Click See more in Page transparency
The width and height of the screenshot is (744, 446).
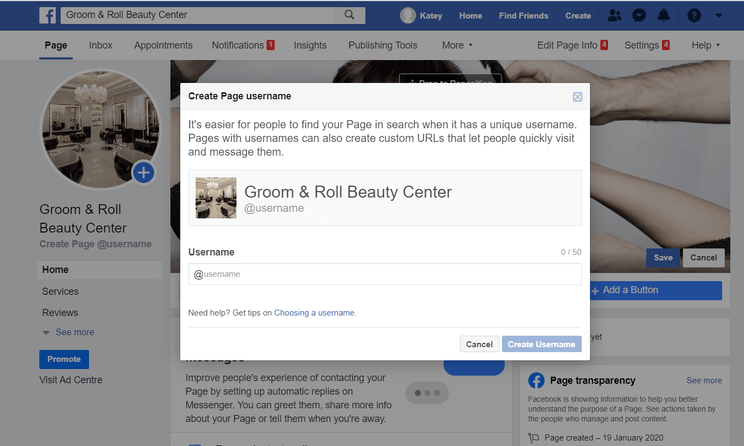[704, 381]
